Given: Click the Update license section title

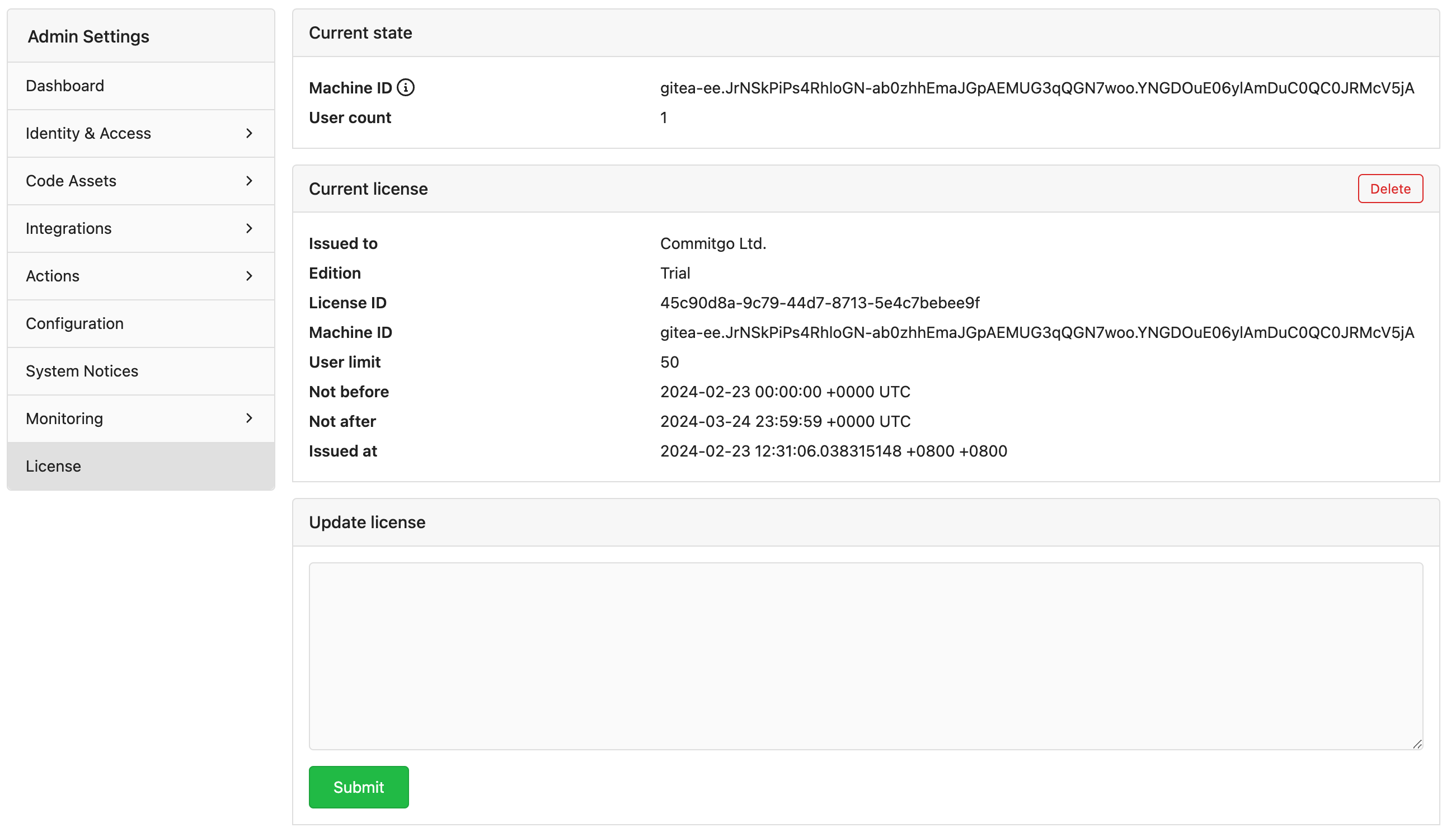Looking at the screenshot, I should point(367,522).
